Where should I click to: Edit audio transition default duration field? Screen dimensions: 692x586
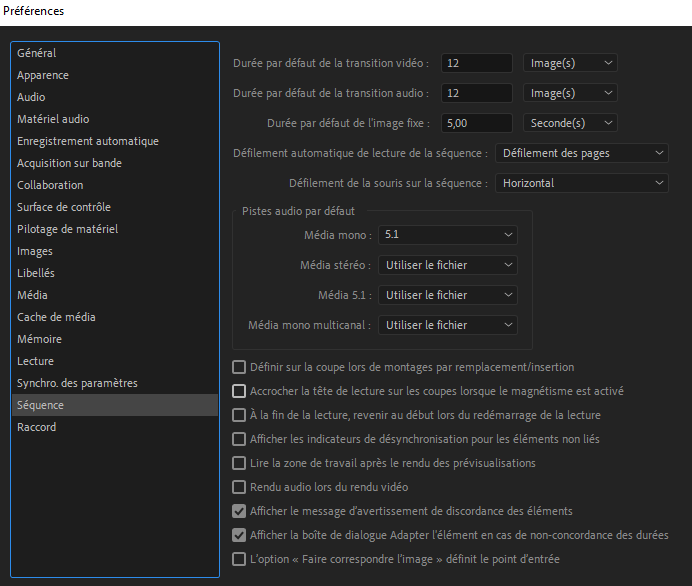(477, 93)
